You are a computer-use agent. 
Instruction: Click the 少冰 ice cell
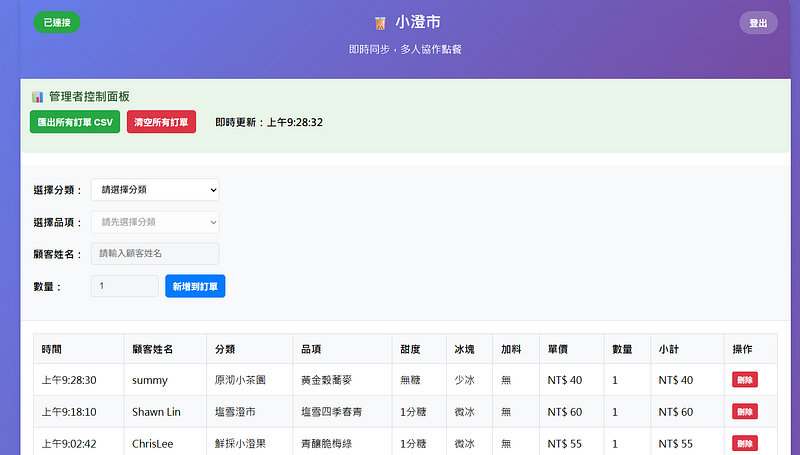click(x=469, y=380)
